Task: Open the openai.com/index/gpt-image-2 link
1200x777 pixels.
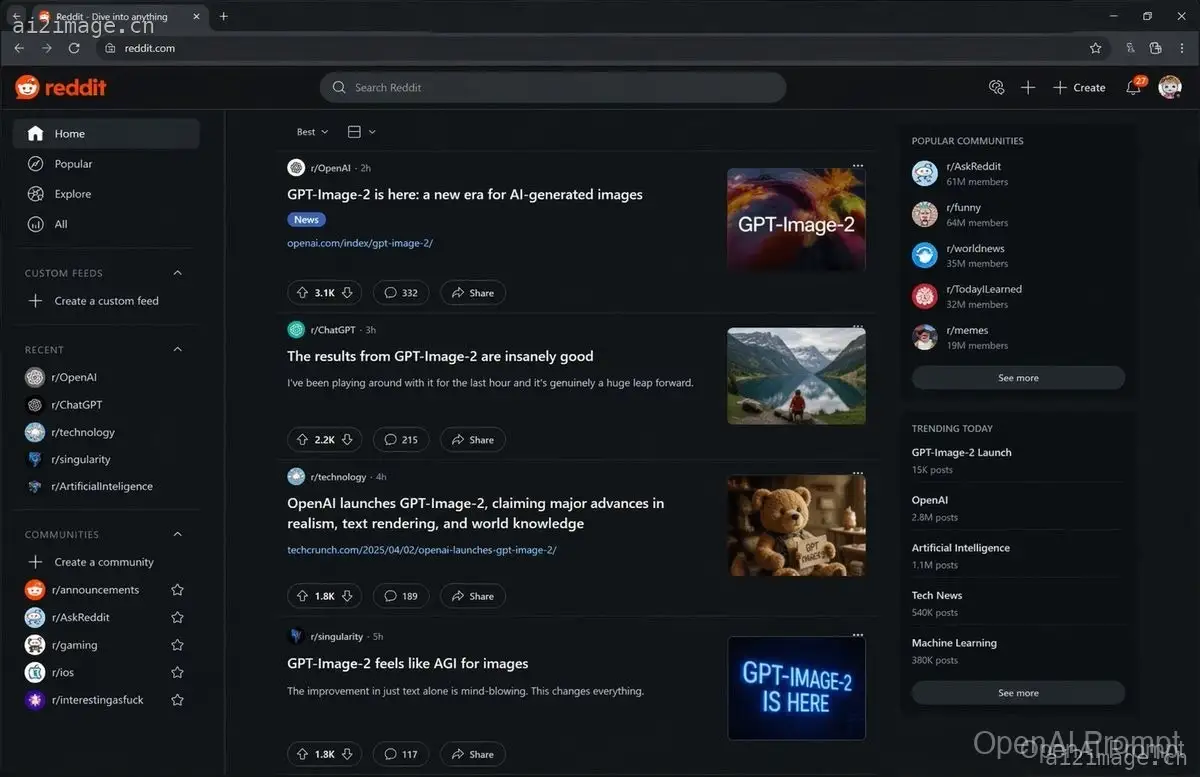Action: coord(360,243)
